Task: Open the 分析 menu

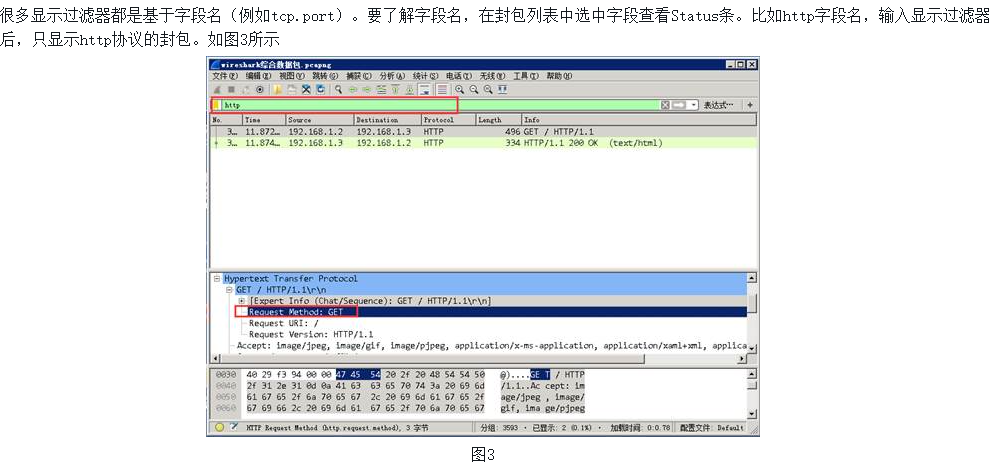Action: (x=392, y=76)
